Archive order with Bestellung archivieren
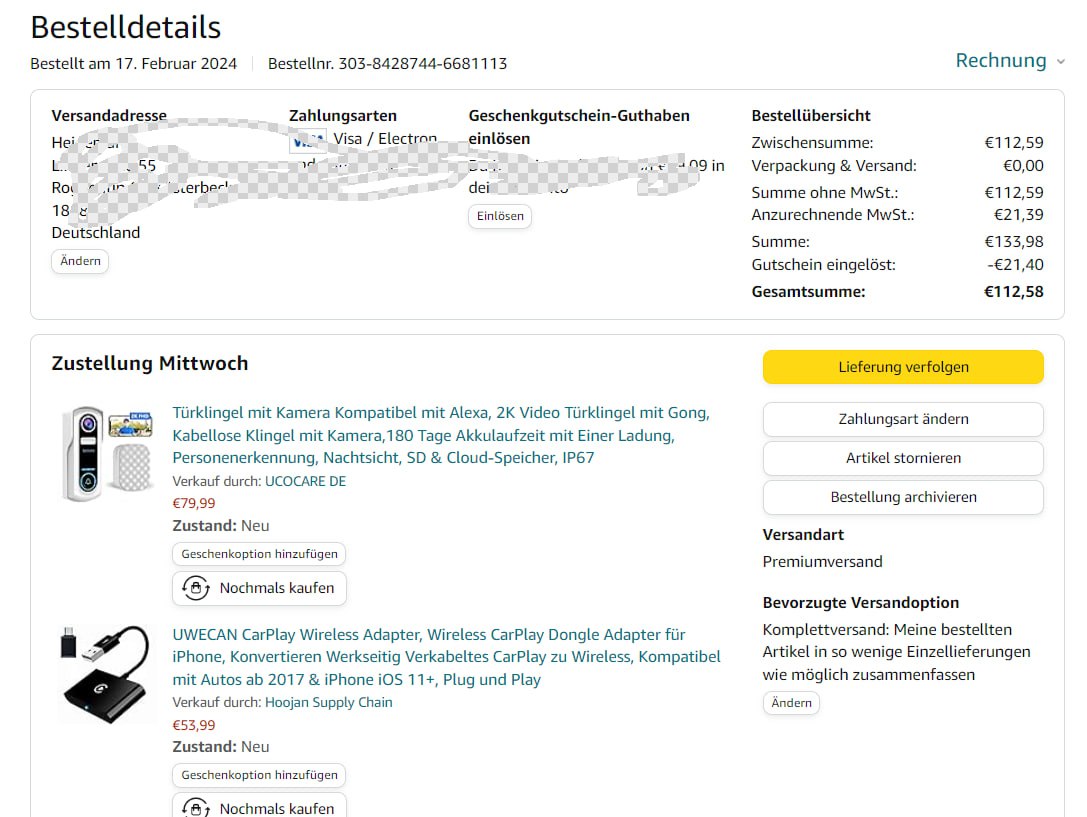Image resolution: width=1087 pixels, height=817 pixels. click(903, 497)
